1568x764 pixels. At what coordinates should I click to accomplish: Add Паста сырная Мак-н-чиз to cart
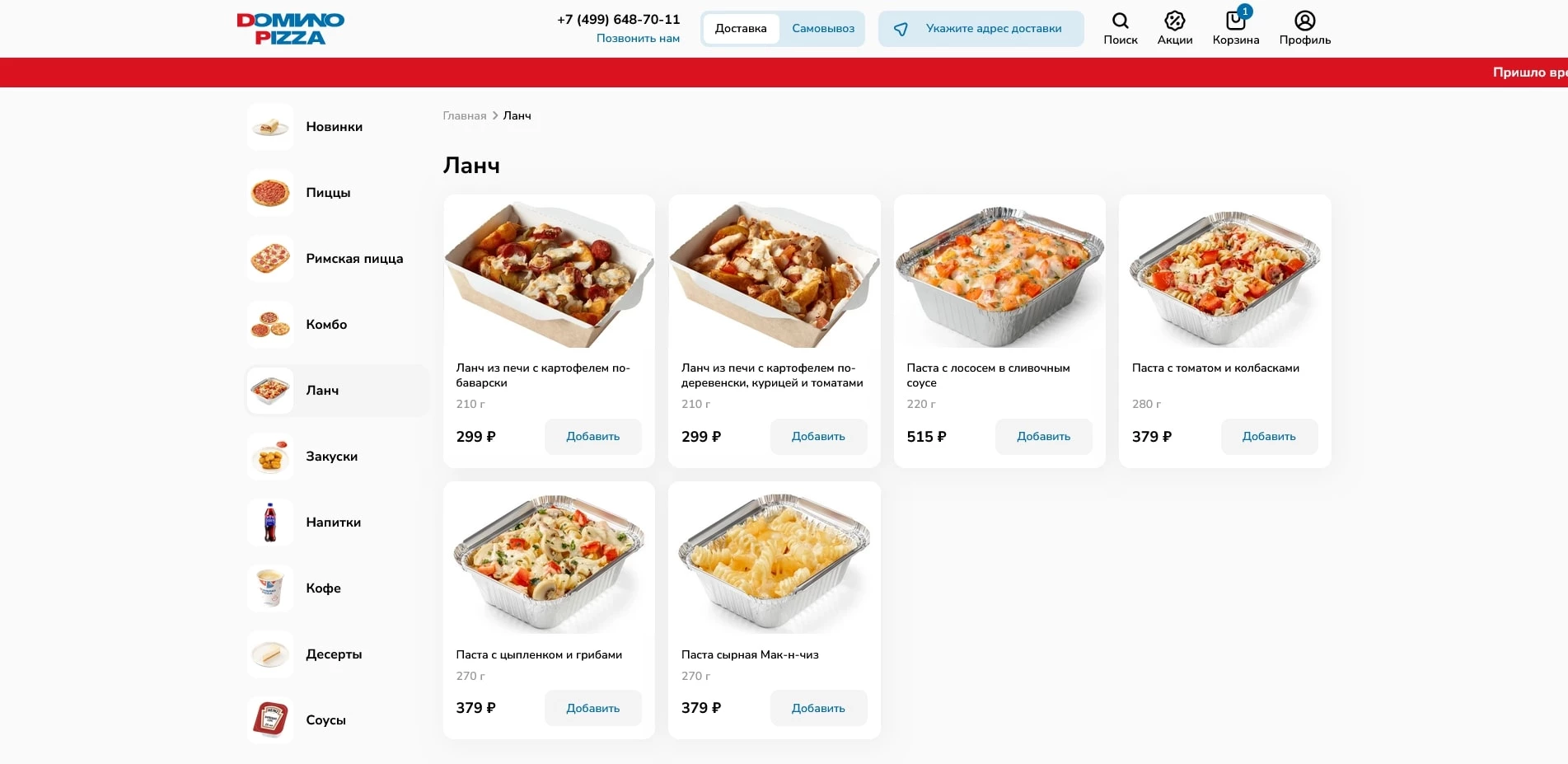[818, 708]
